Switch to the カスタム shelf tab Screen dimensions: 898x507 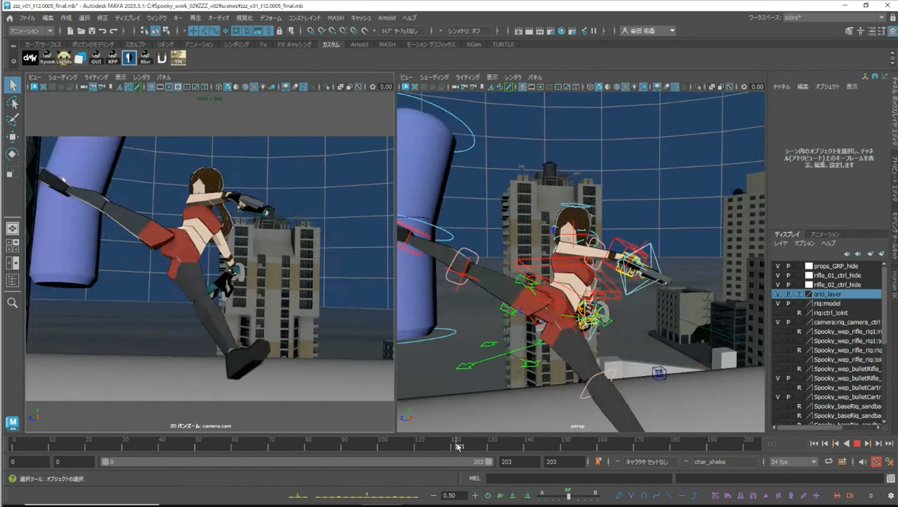point(330,45)
